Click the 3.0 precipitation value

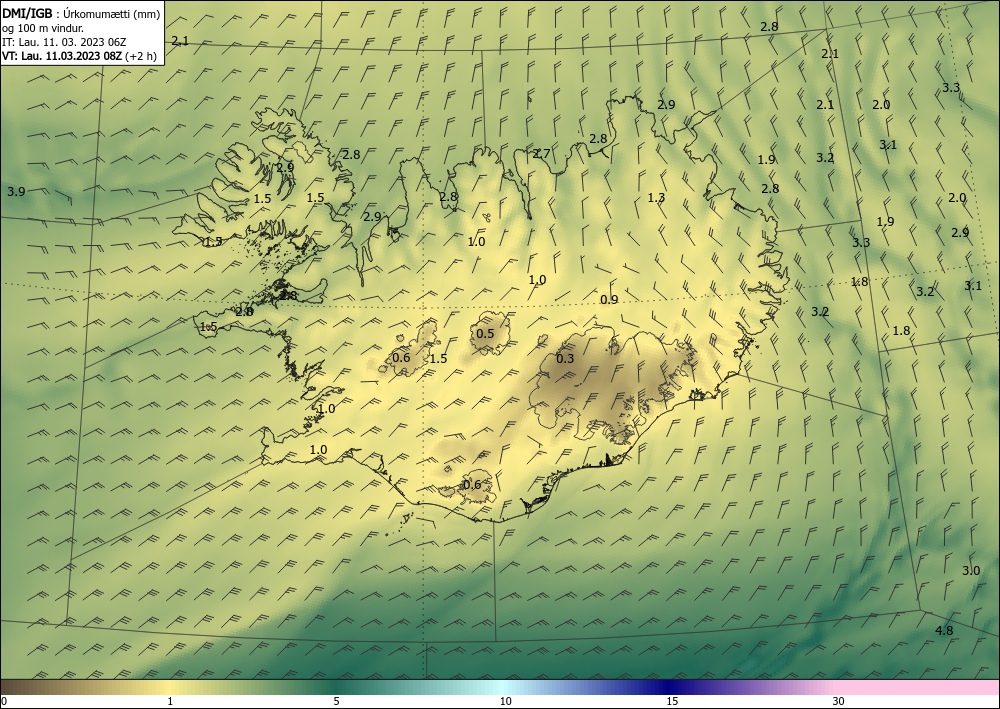pyautogui.click(x=971, y=571)
